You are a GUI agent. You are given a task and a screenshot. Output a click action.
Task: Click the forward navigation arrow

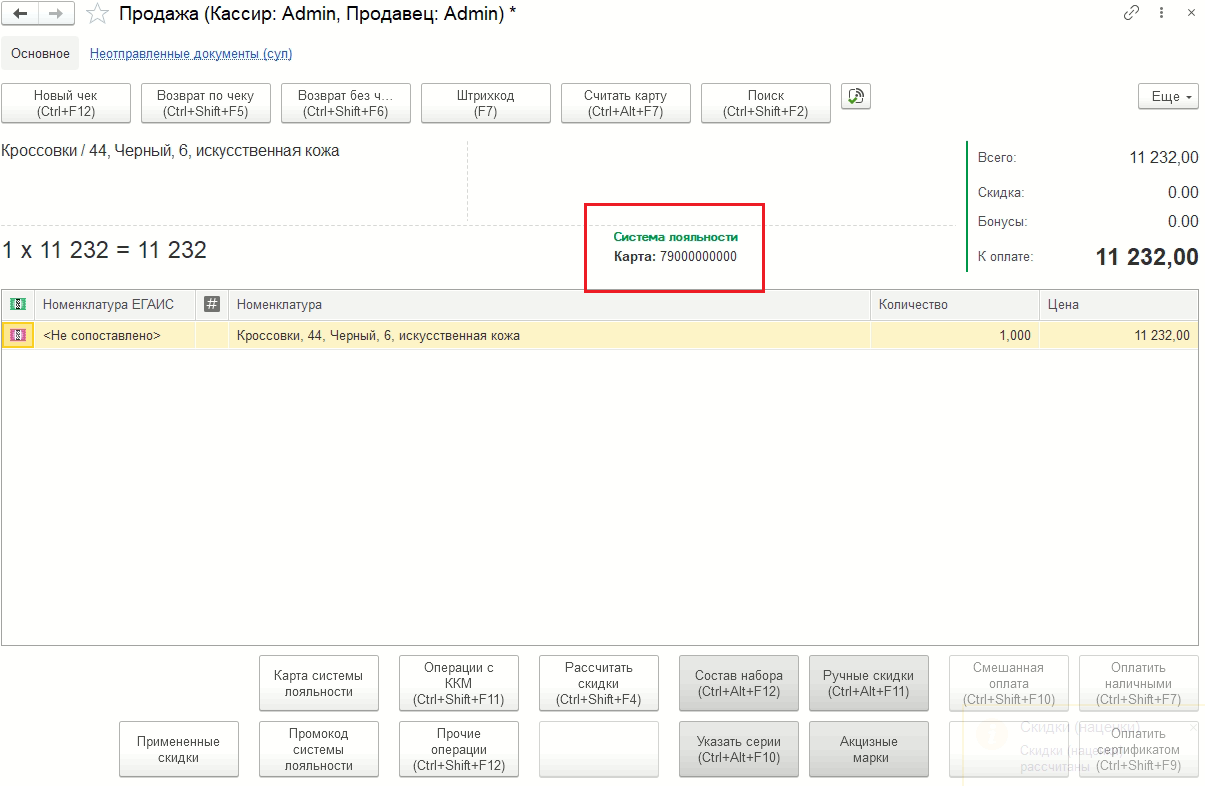coord(56,14)
